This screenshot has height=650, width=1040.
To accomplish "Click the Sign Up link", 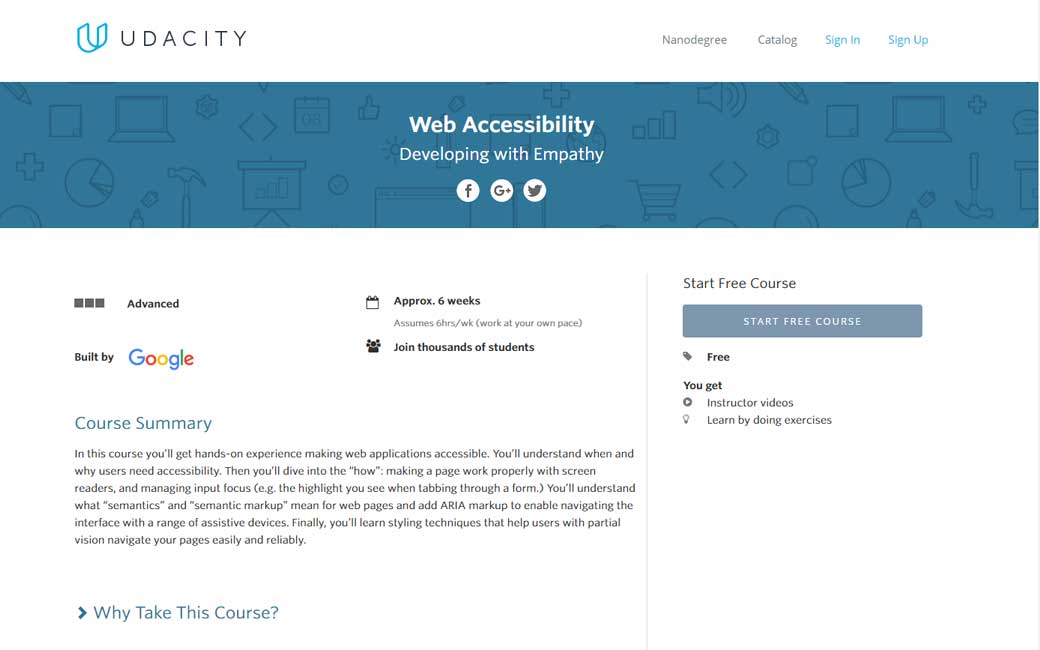I will pyautogui.click(x=908, y=40).
